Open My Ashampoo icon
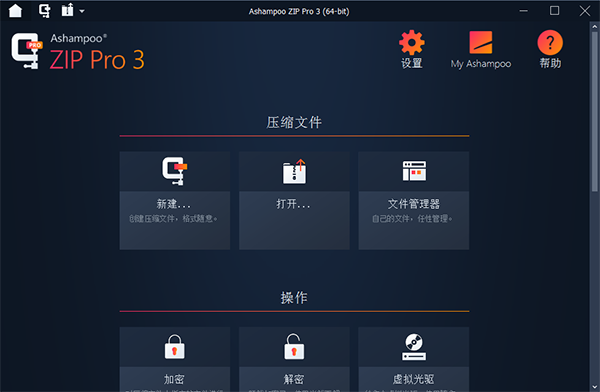 click(481, 42)
